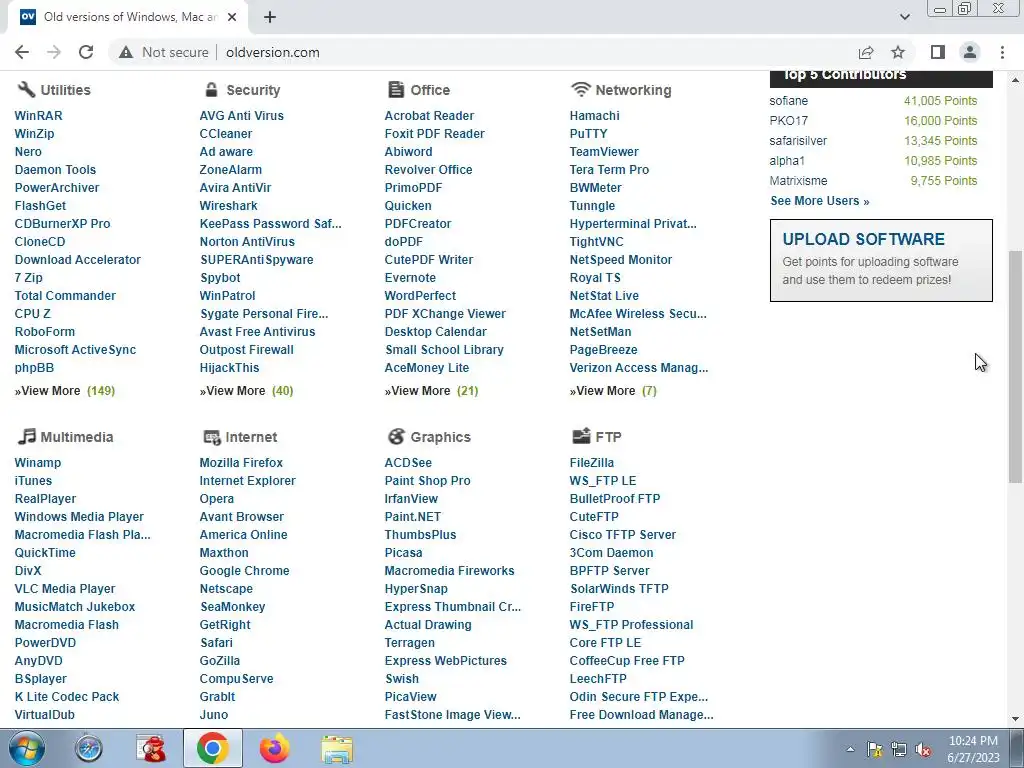Open the browser side panel
Image resolution: width=1024 pixels, height=768 pixels.
(x=937, y=52)
